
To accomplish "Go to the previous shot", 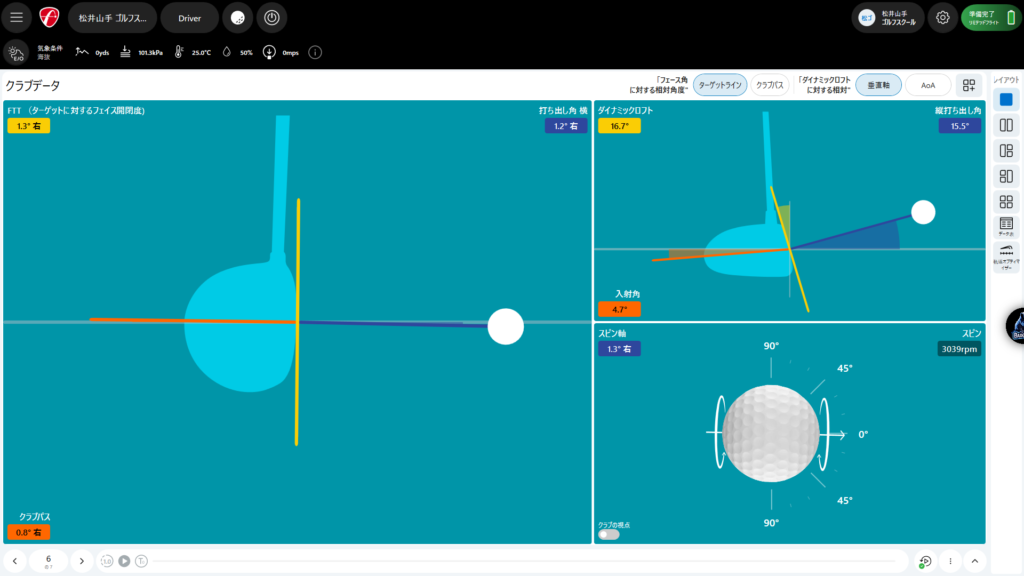I will click(15, 561).
